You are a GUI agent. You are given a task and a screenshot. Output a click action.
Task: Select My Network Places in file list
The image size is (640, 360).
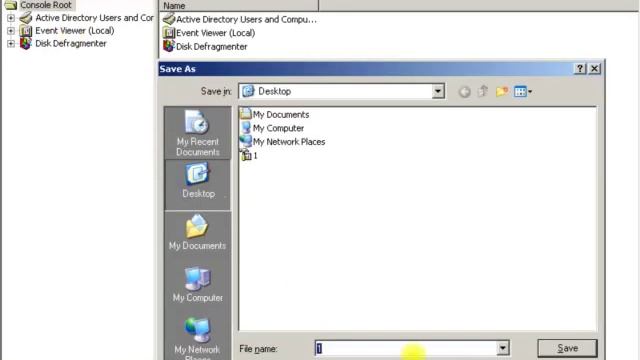pyautogui.click(x=283, y=142)
